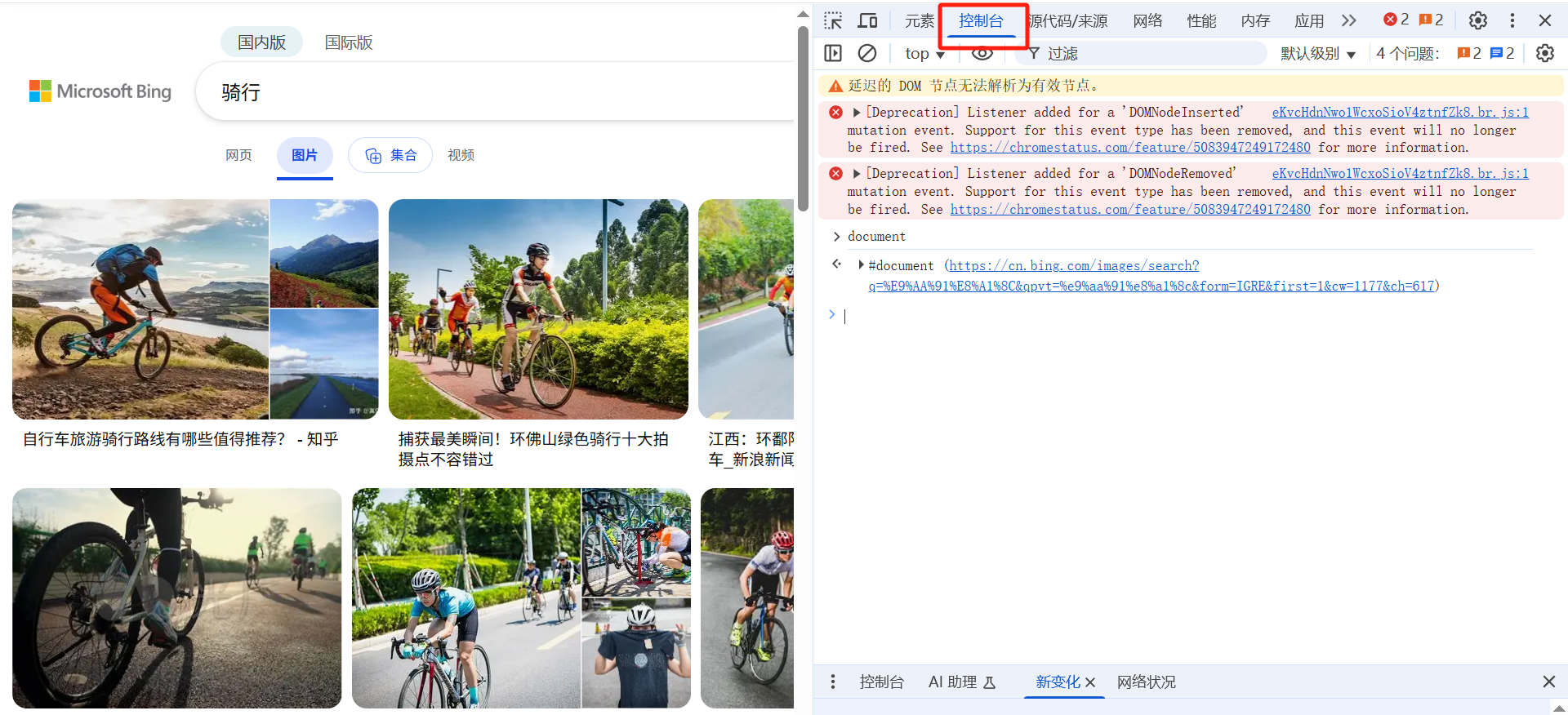
Task: Open the 集合 collections button
Action: pyautogui.click(x=390, y=155)
